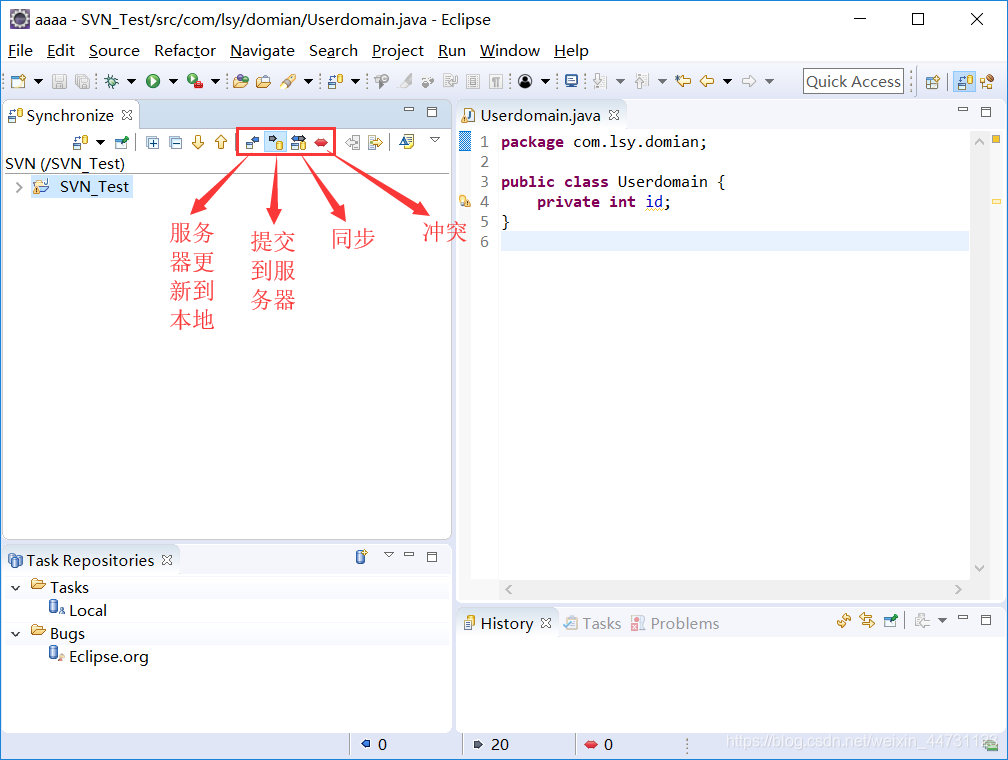Open the Back history dropdown arrow
The width and height of the screenshot is (1008, 760).
pos(728,81)
